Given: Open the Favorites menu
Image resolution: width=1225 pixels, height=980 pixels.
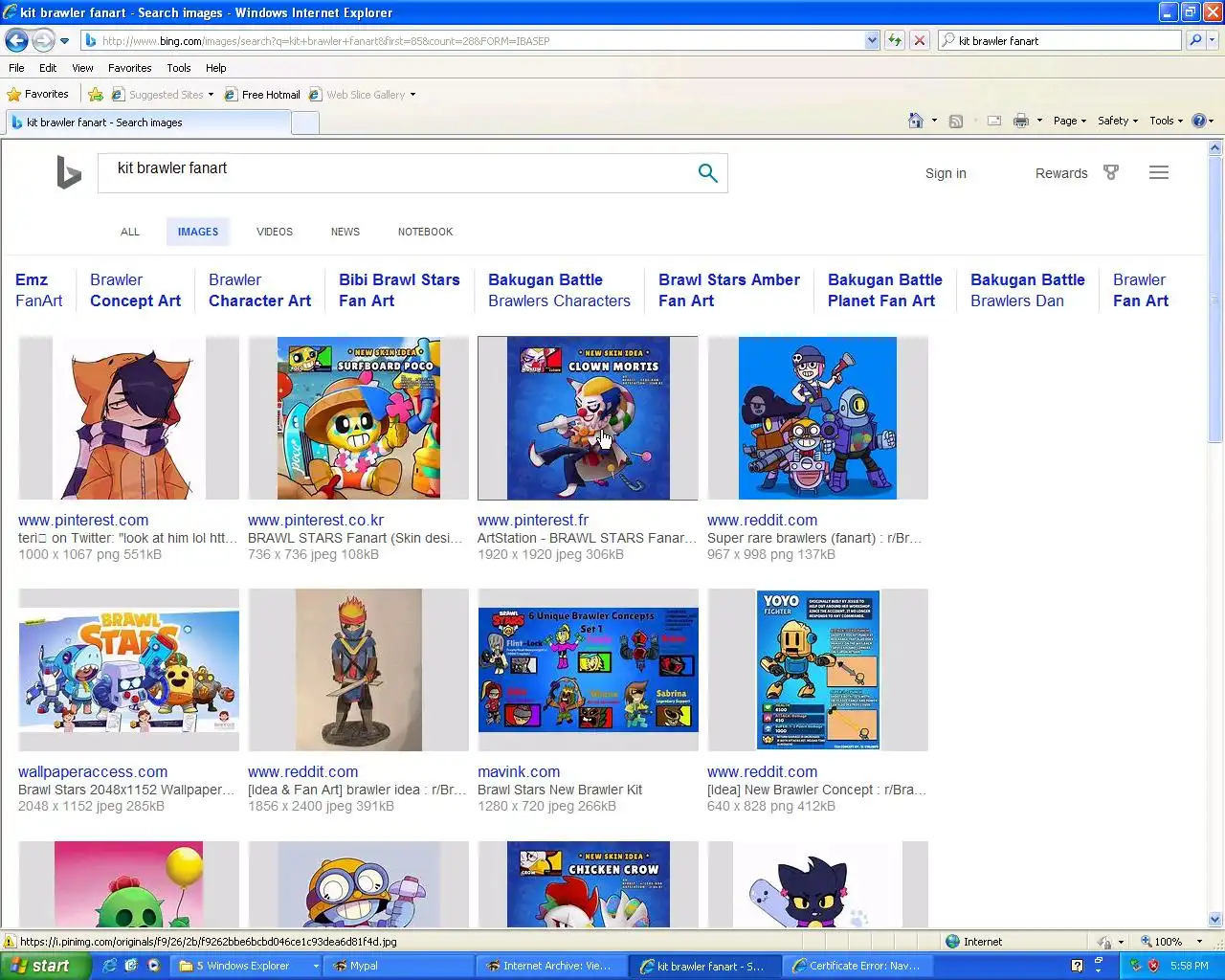Looking at the screenshot, I should tap(129, 68).
